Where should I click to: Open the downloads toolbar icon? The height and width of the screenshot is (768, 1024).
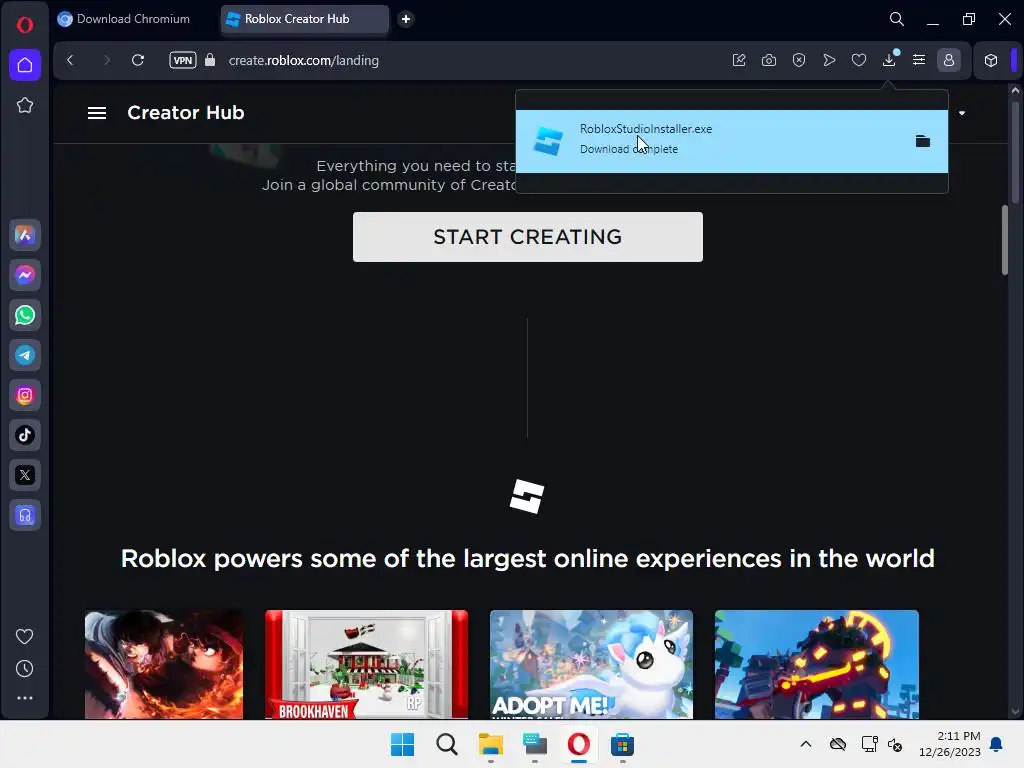point(889,60)
